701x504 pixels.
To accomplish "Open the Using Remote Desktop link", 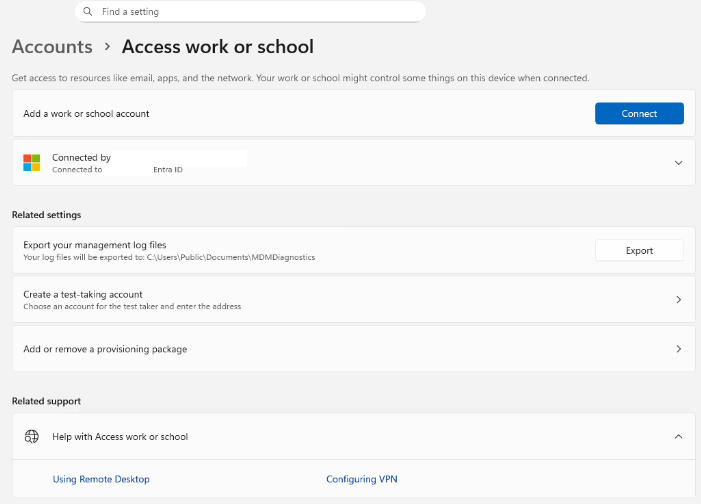I will [x=101, y=480].
